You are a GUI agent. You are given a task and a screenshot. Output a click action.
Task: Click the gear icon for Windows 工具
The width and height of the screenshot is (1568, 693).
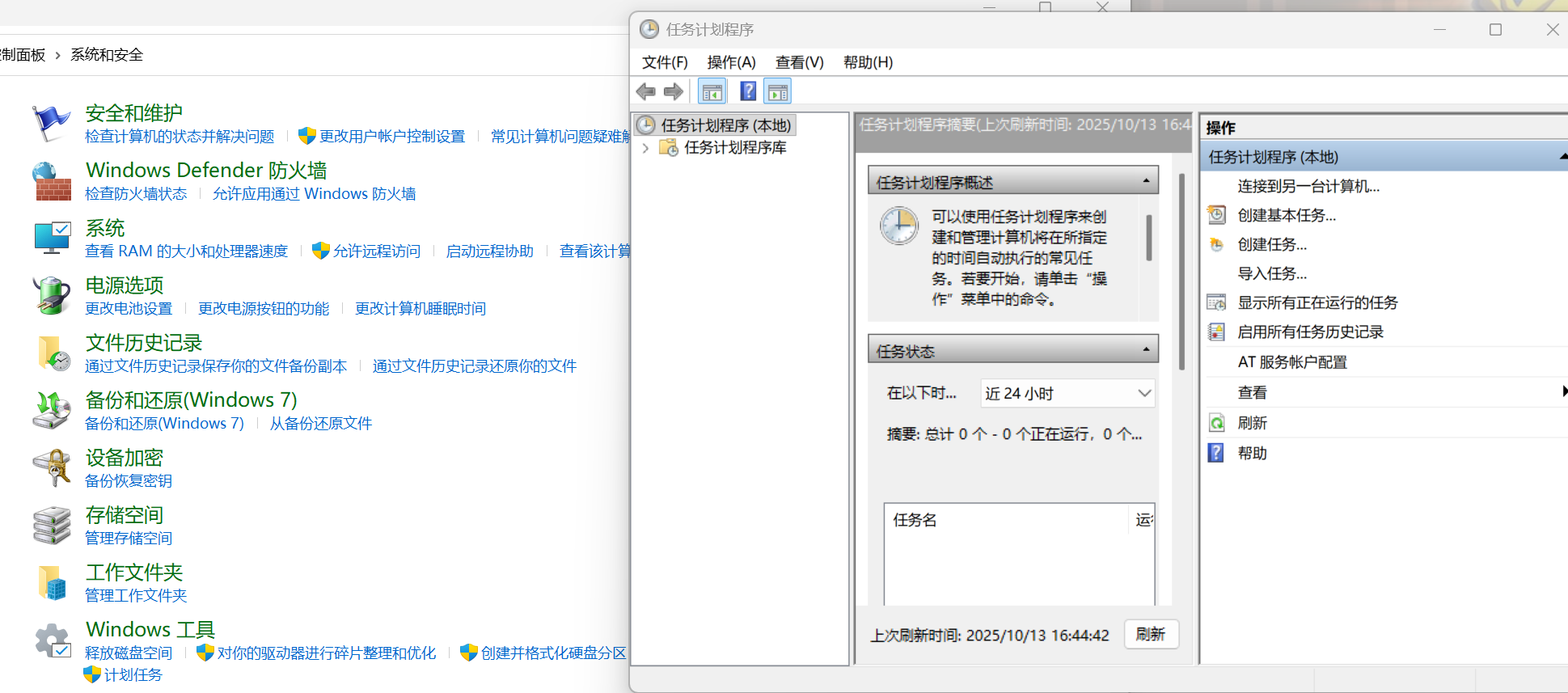tap(53, 640)
